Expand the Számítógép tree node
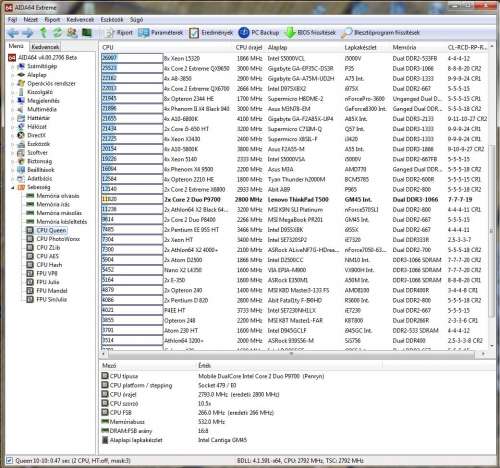The image size is (500, 468). click(13, 66)
